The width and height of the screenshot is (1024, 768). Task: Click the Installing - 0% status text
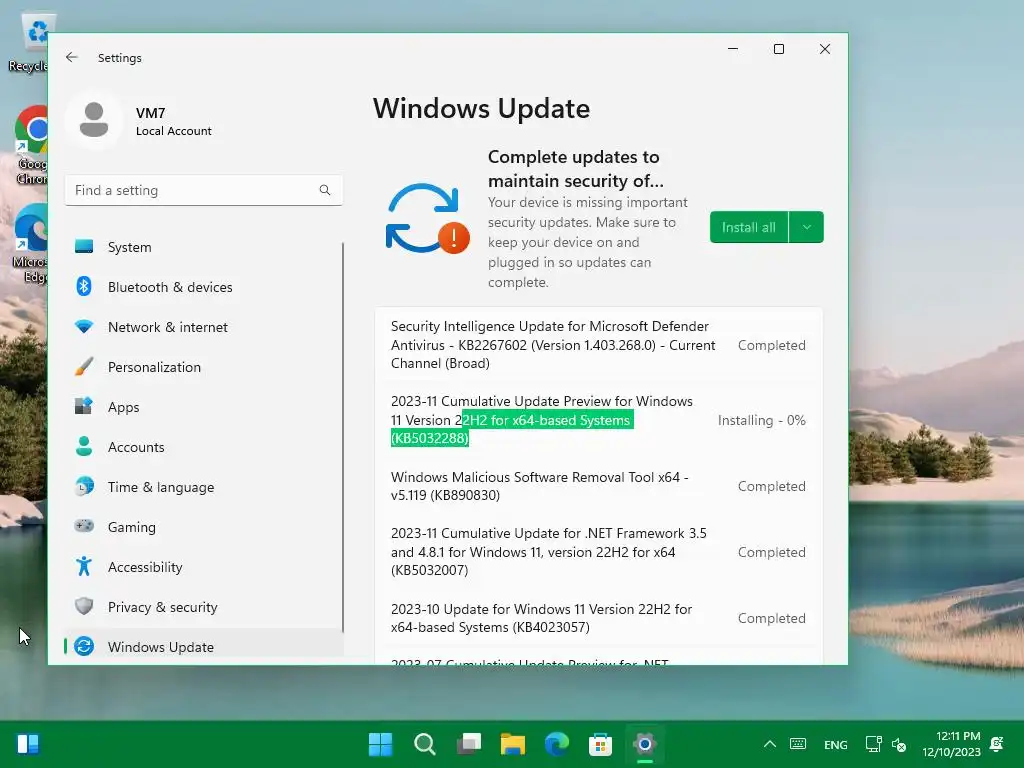(761, 420)
